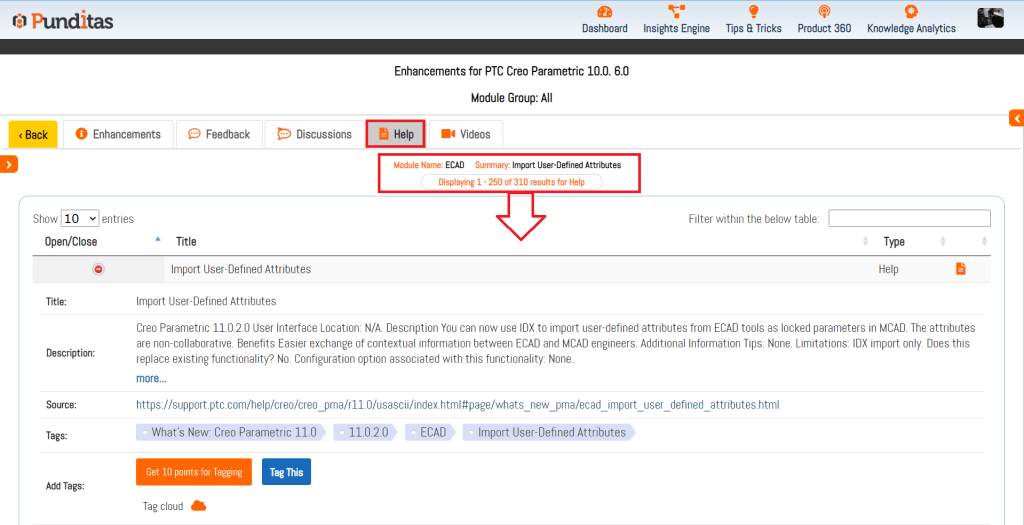Image resolution: width=1024 pixels, height=525 pixels.
Task: Open the orange Tag cloud icon
Action: [198, 506]
